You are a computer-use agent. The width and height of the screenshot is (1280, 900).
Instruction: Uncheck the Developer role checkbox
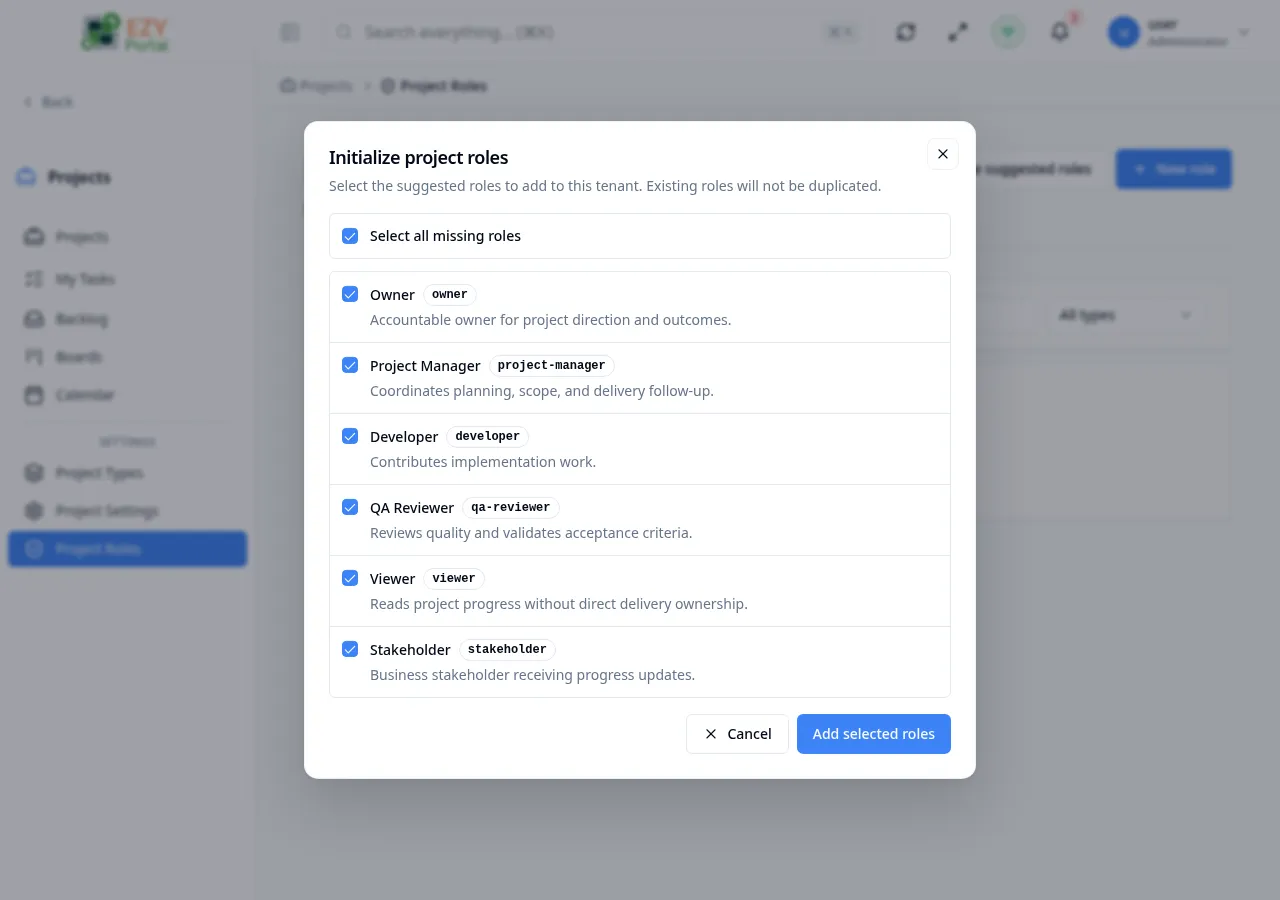point(350,436)
